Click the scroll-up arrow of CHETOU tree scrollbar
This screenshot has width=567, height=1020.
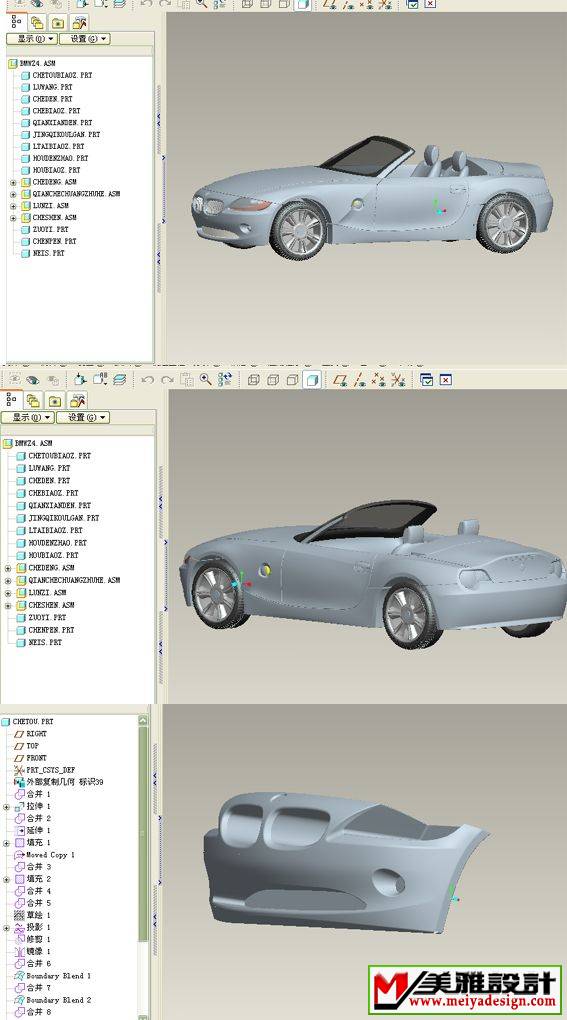point(143,720)
